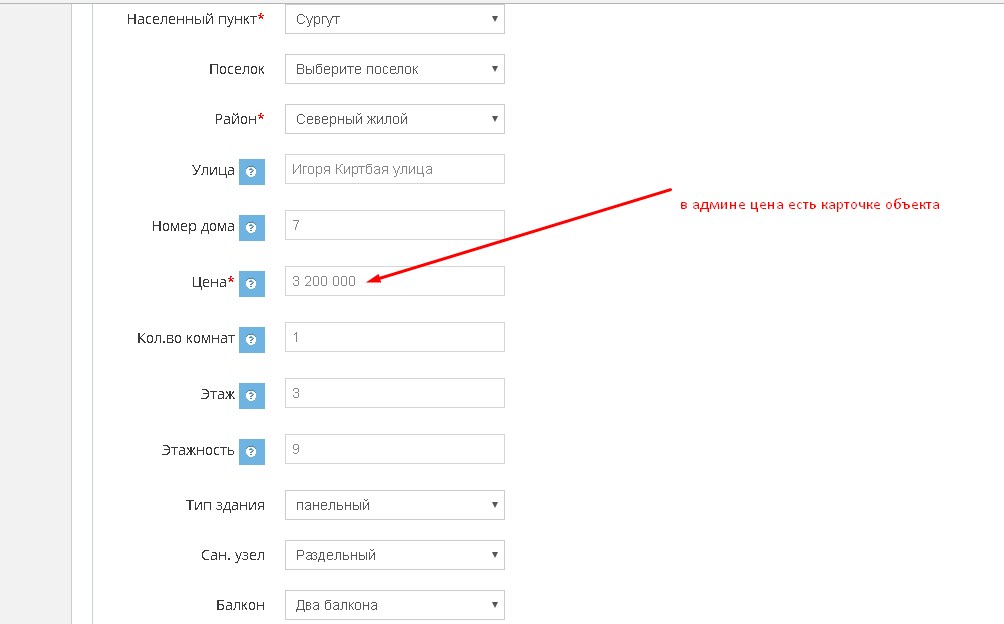
Task: Open the Район dropdown showing Северный жилой
Action: click(x=394, y=119)
